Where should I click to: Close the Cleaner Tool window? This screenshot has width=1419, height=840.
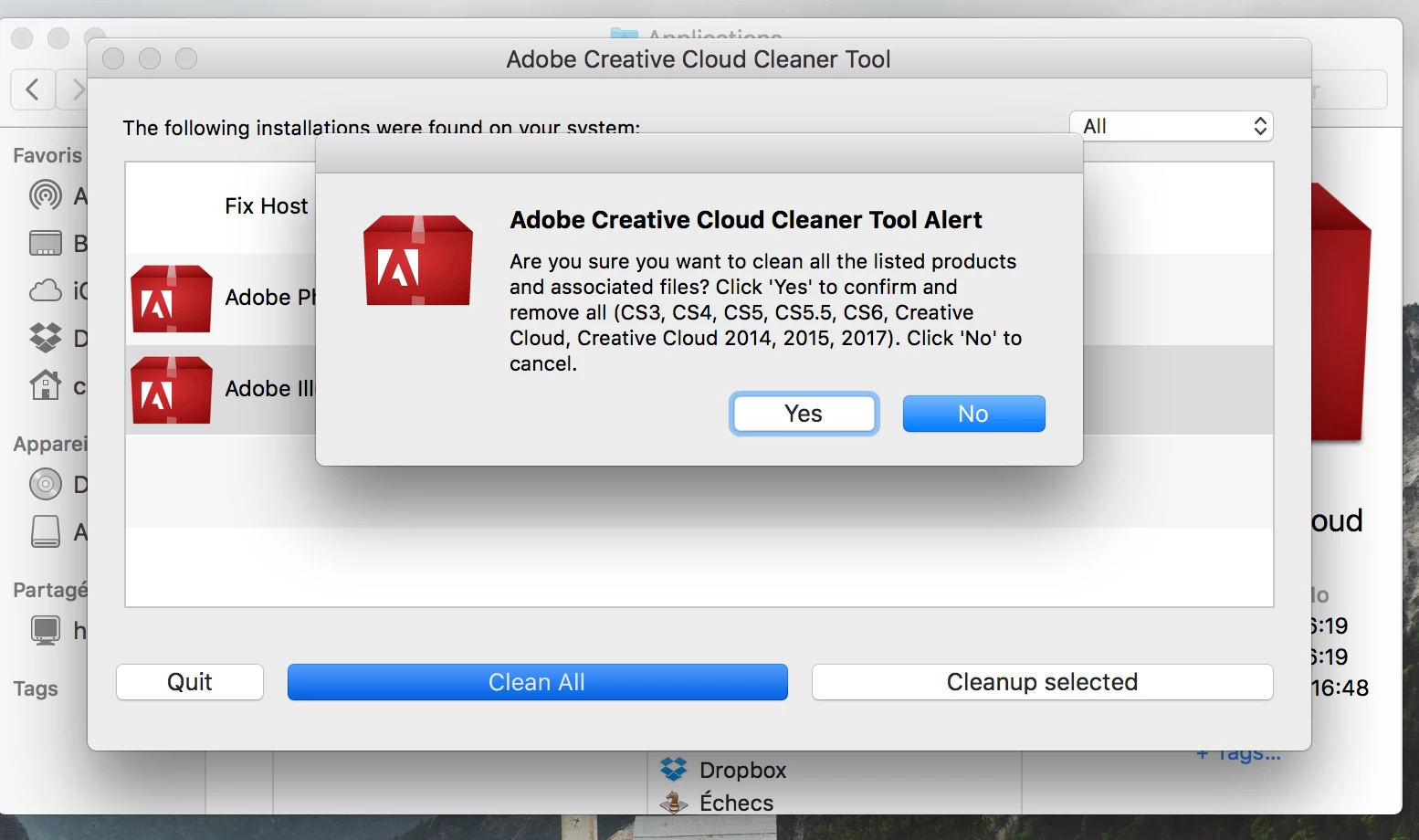point(113,58)
